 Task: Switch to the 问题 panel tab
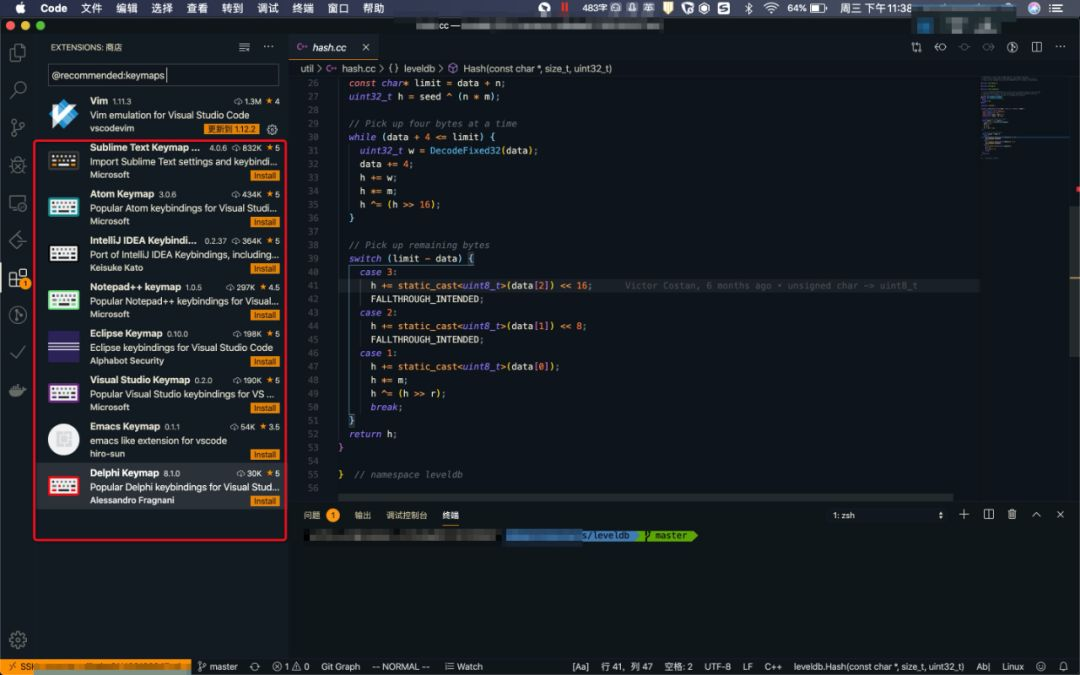point(312,515)
